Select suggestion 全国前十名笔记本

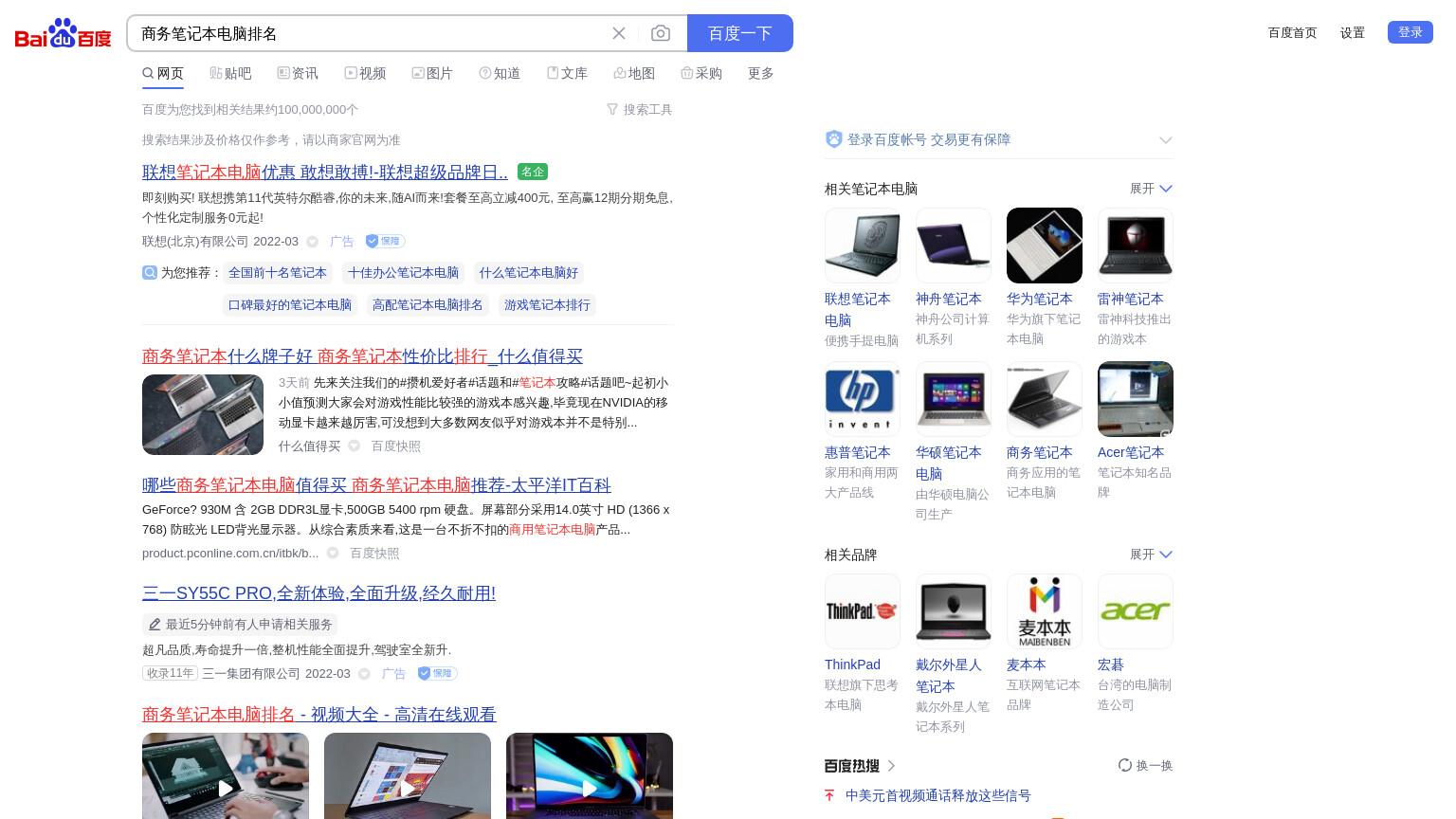(x=278, y=273)
